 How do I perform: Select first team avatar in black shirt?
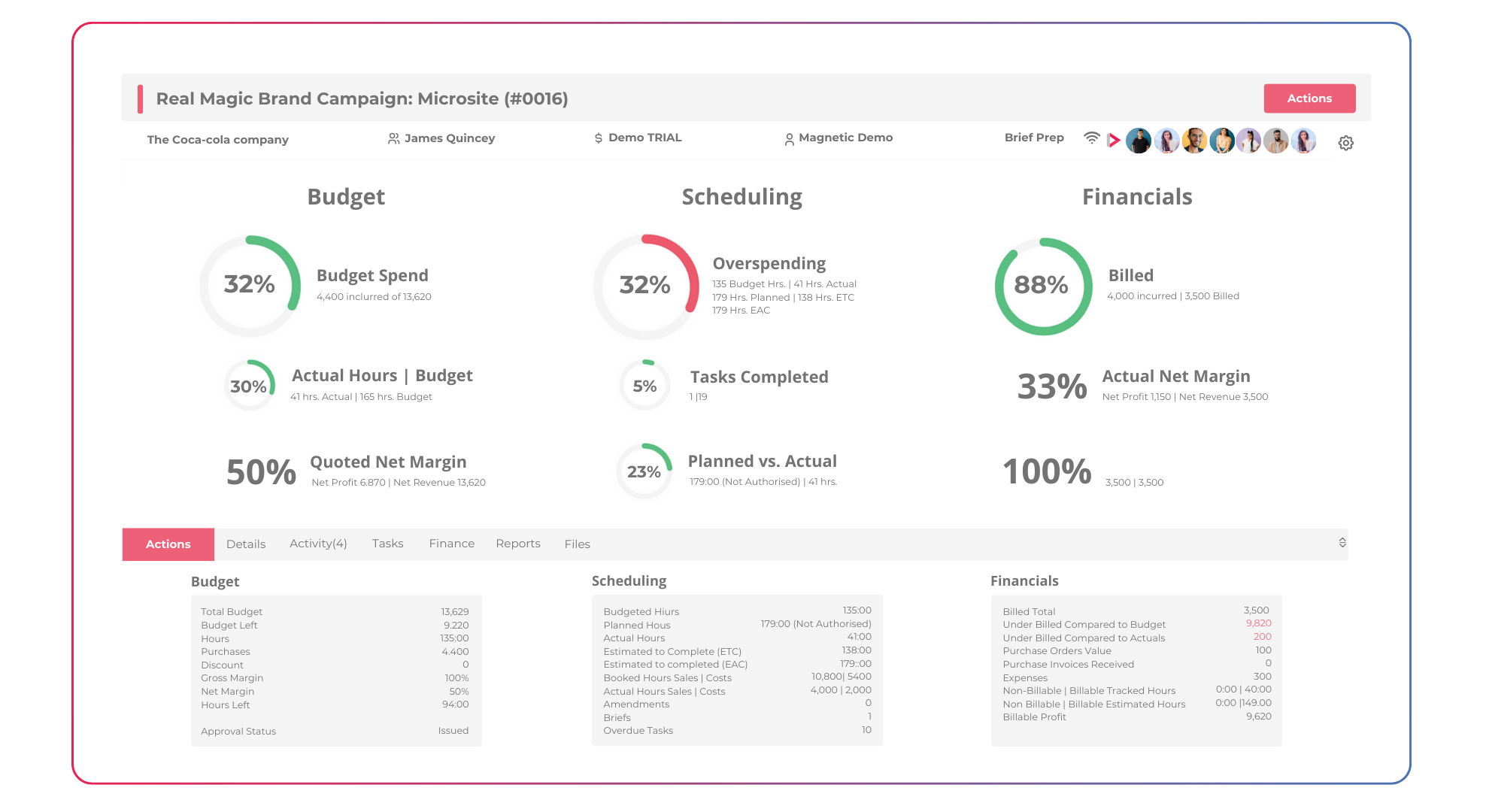pos(1139,141)
